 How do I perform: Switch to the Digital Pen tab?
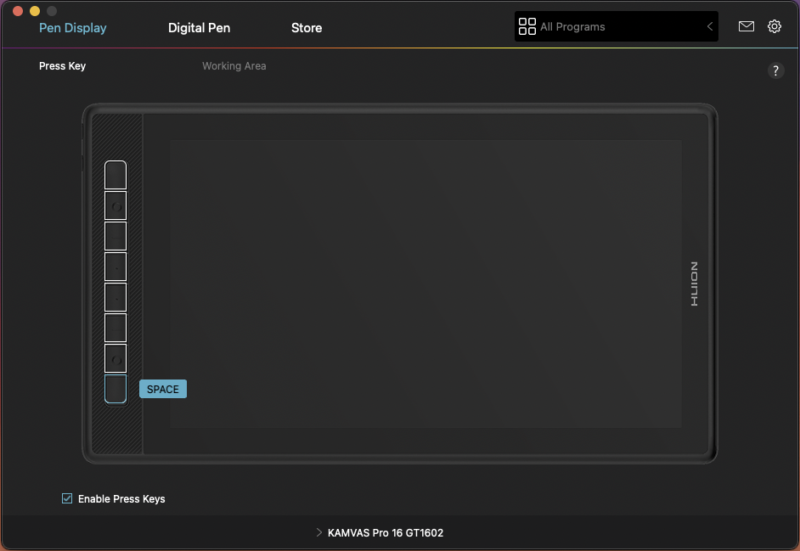(x=199, y=28)
